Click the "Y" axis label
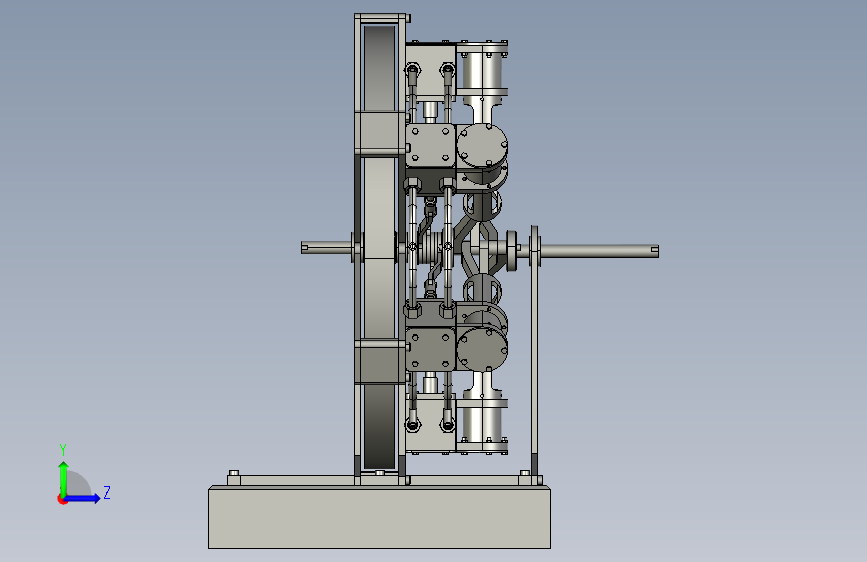867x562 pixels. click(63, 449)
